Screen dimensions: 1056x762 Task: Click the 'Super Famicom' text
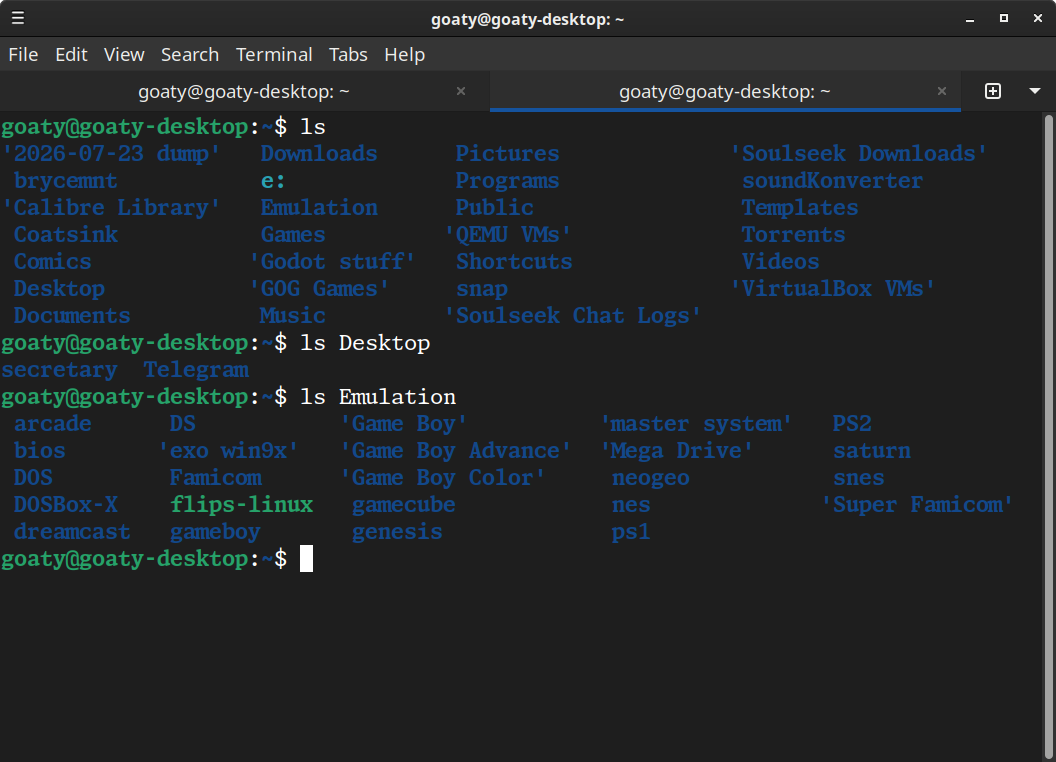click(917, 504)
